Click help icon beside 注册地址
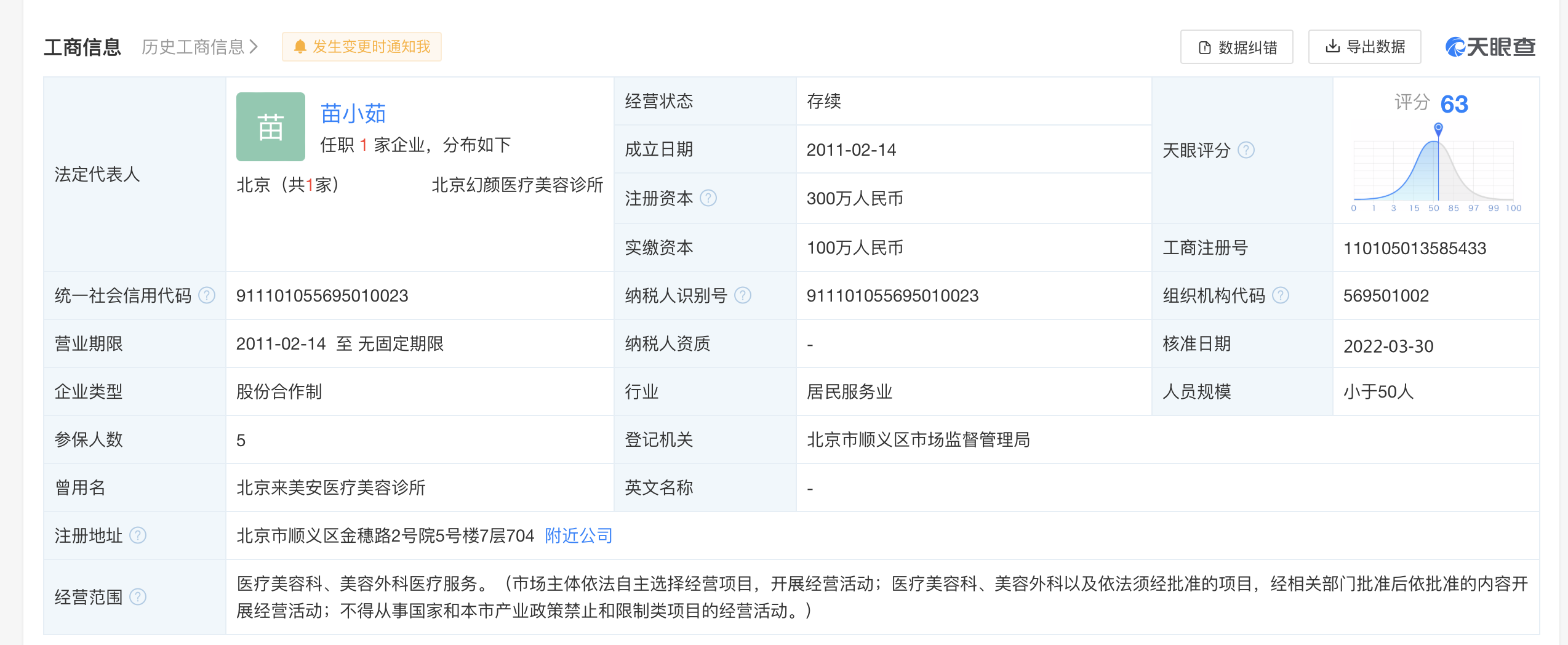This screenshot has height=645, width=1568. click(x=138, y=535)
